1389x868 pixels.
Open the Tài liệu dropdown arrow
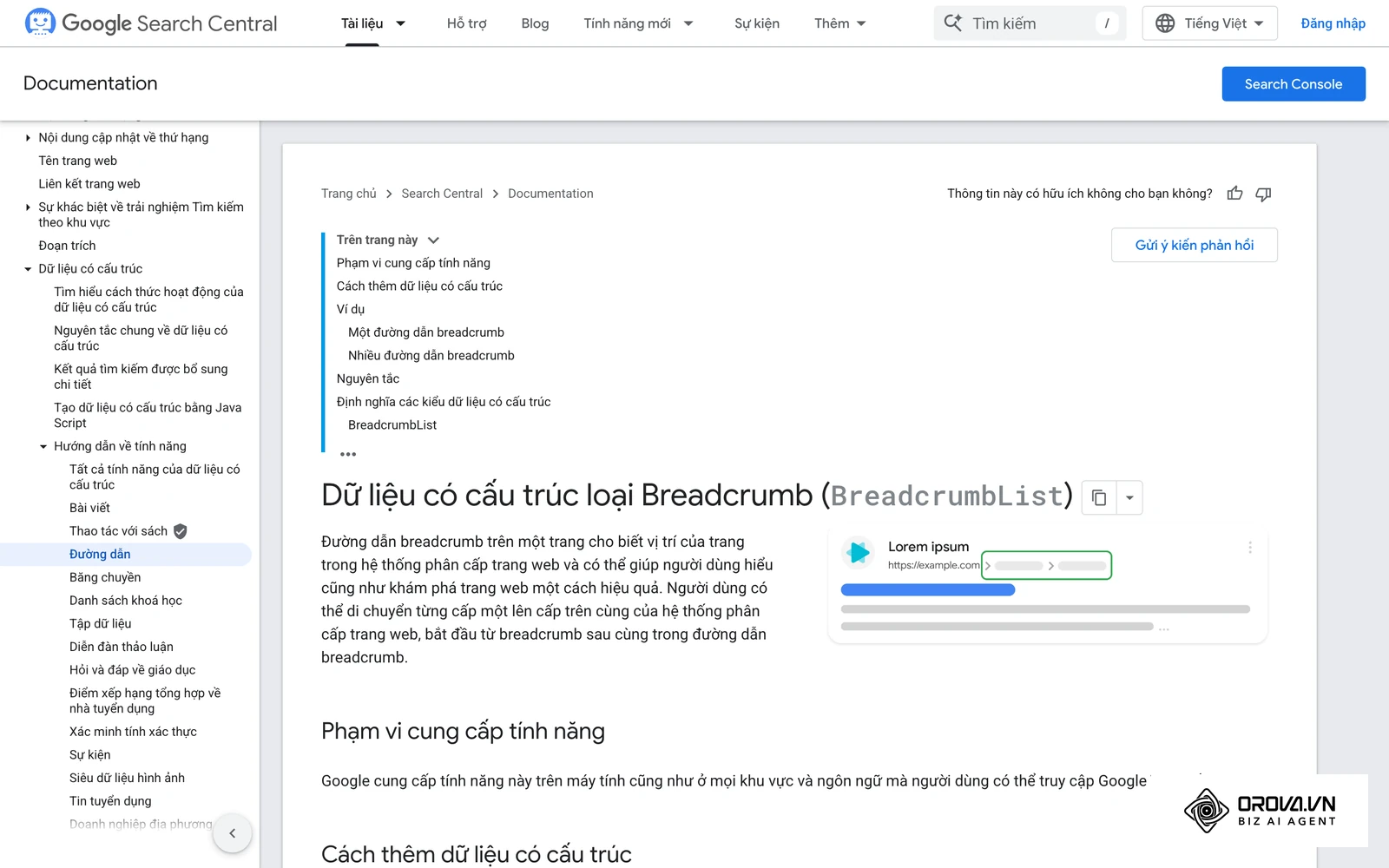[400, 23]
